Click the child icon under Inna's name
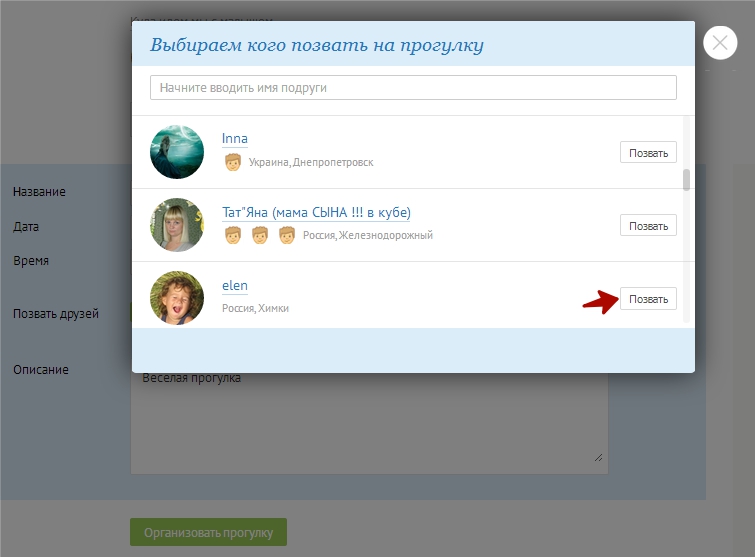Screen dimensions: 755x557 233,162
